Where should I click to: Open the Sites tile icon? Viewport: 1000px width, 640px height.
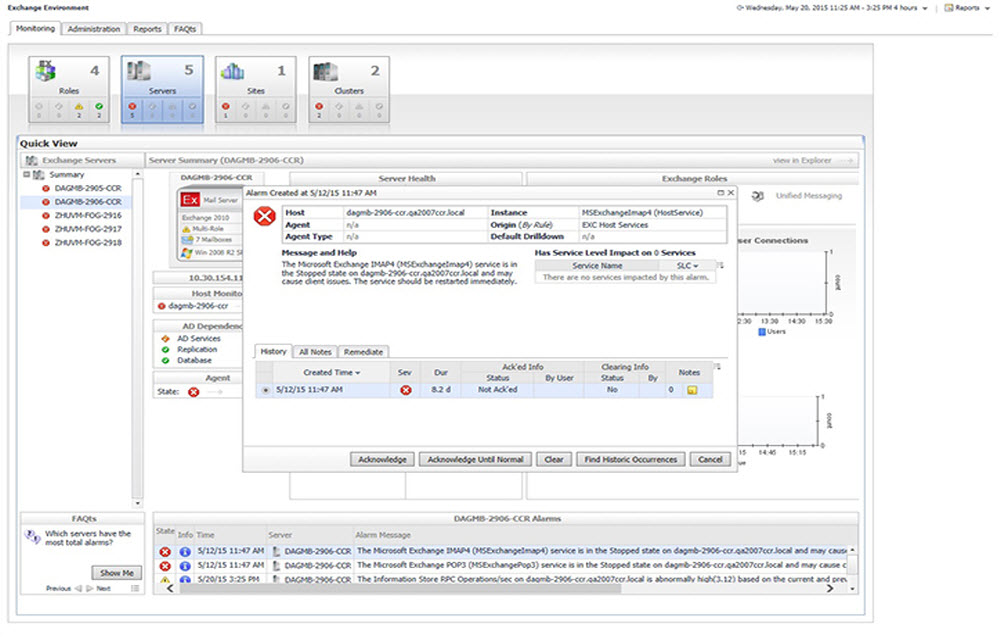232,71
